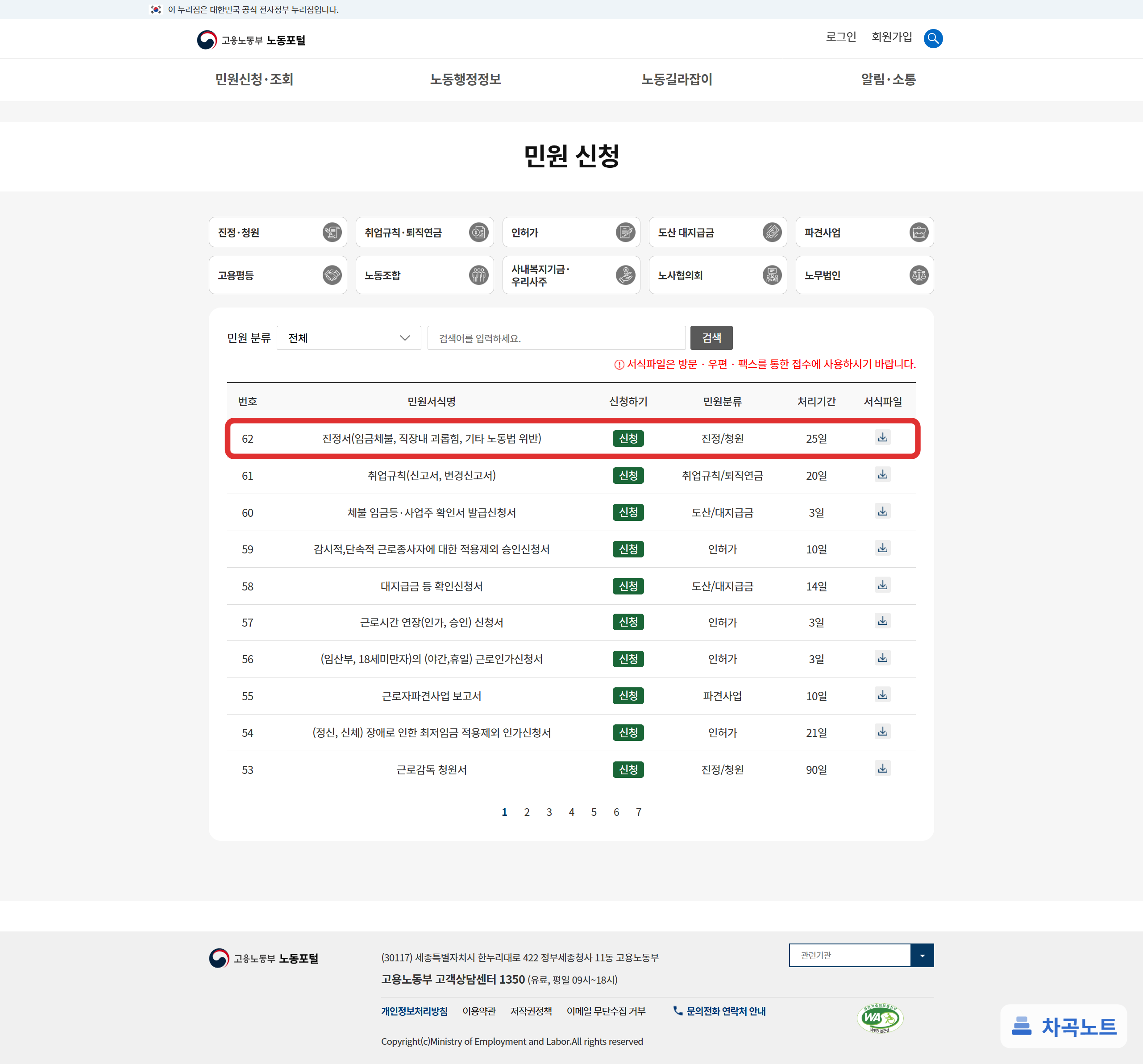Open the 도산 대지급금 category card
Viewport: 1143px width, 1064px height.
(x=718, y=232)
